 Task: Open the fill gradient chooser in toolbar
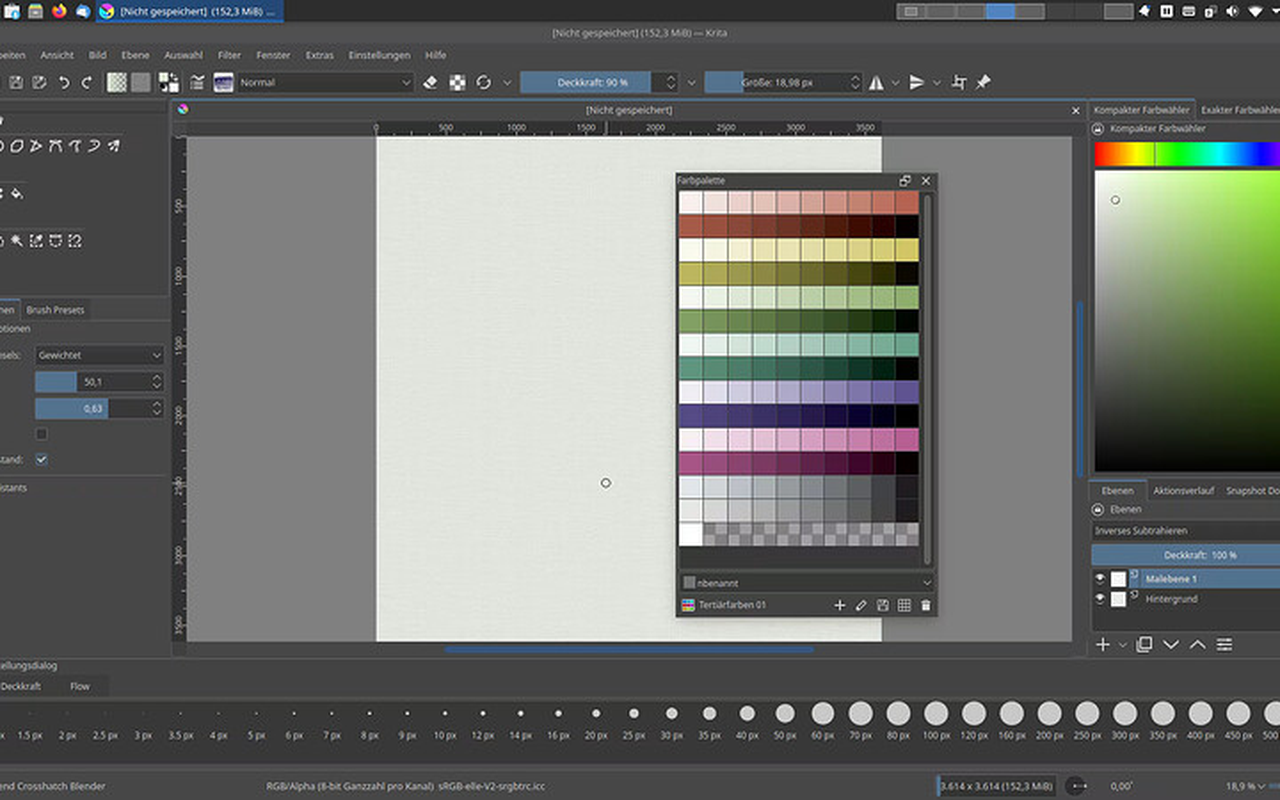click(117, 83)
